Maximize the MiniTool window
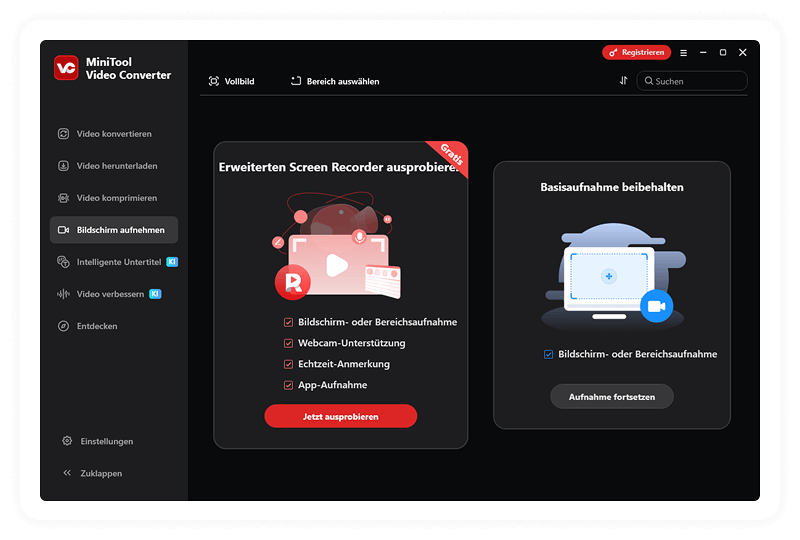The image size is (800, 540). point(723,53)
